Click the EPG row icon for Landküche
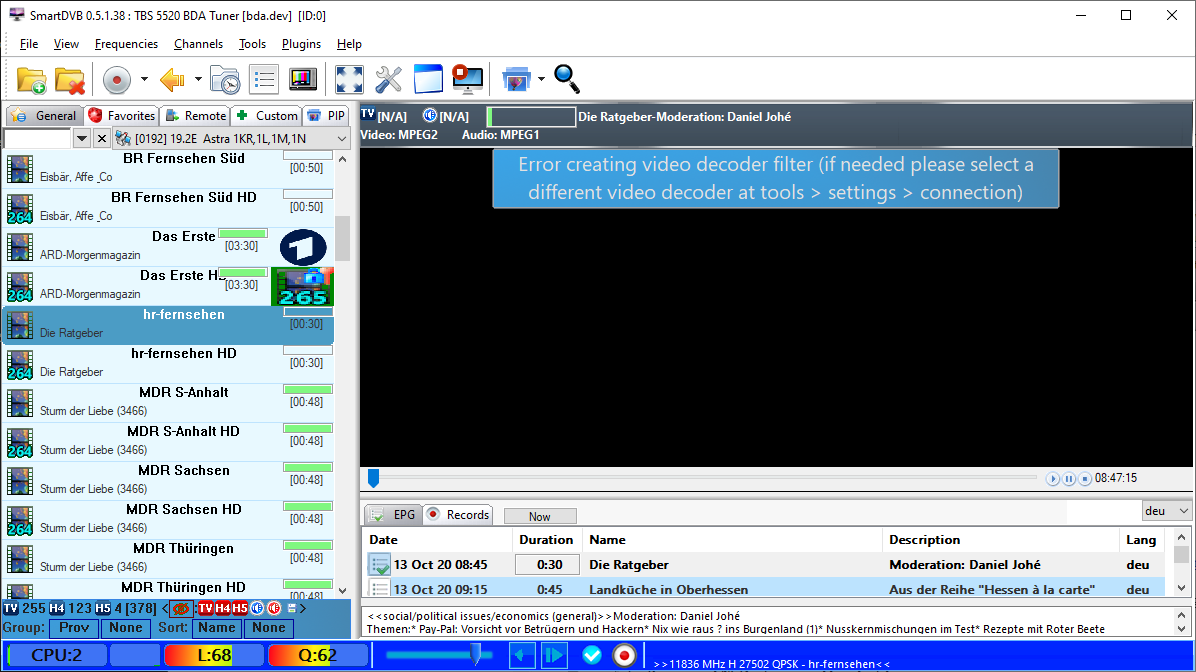Image resolution: width=1196 pixels, height=672 pixels. (379, 588)
